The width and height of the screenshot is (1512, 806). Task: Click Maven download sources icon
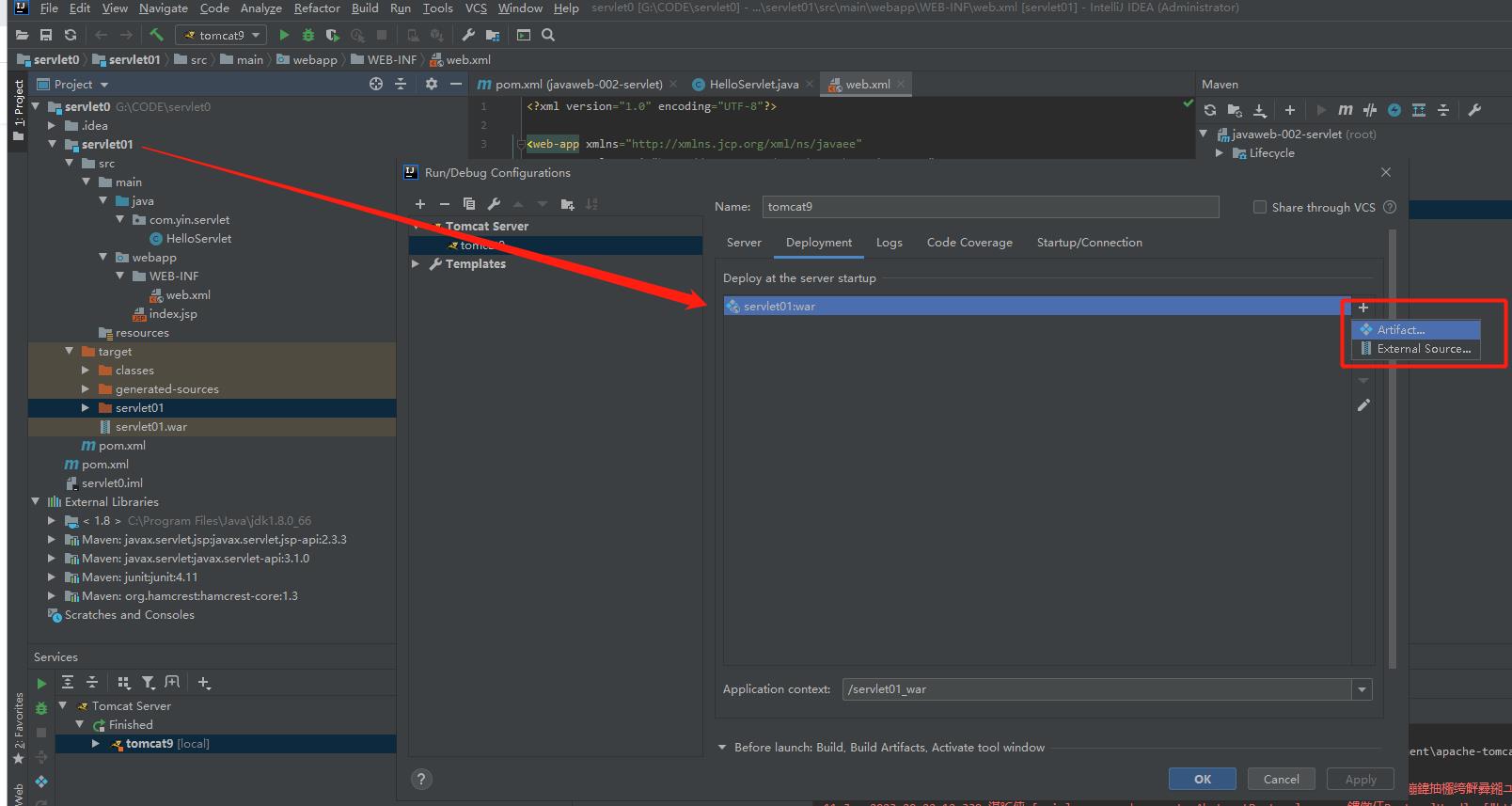[1260, 110]
